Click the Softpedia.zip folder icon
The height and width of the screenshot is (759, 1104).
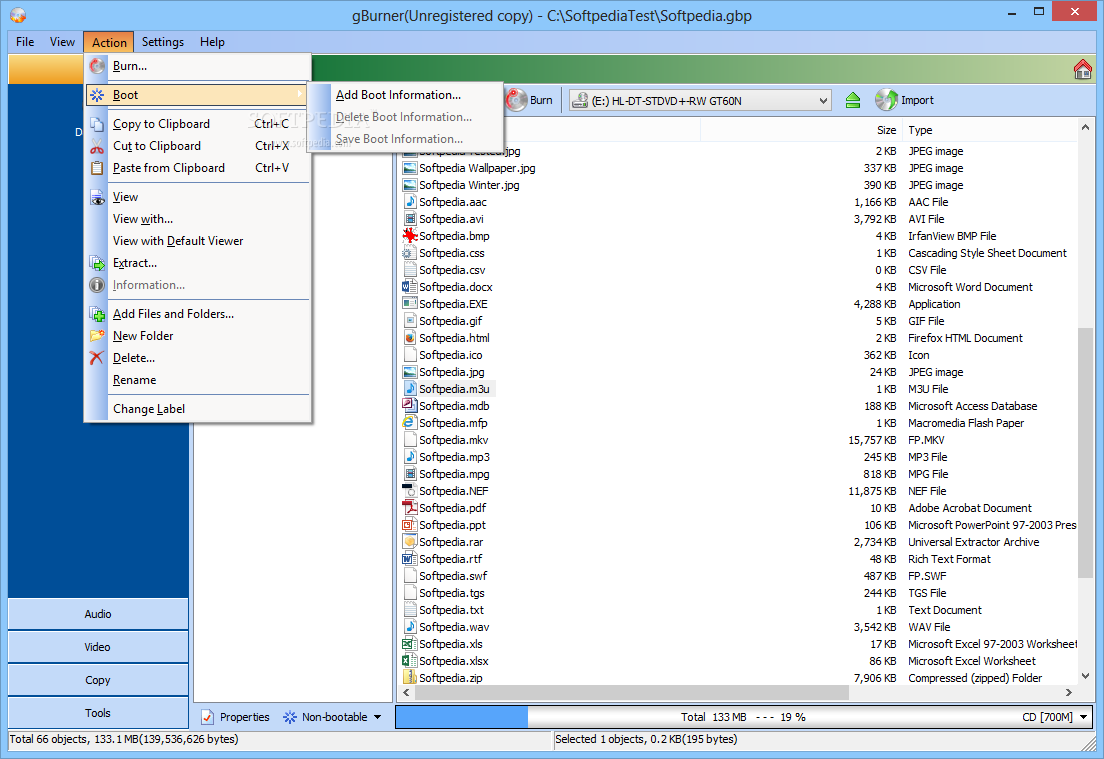point(409,677)
